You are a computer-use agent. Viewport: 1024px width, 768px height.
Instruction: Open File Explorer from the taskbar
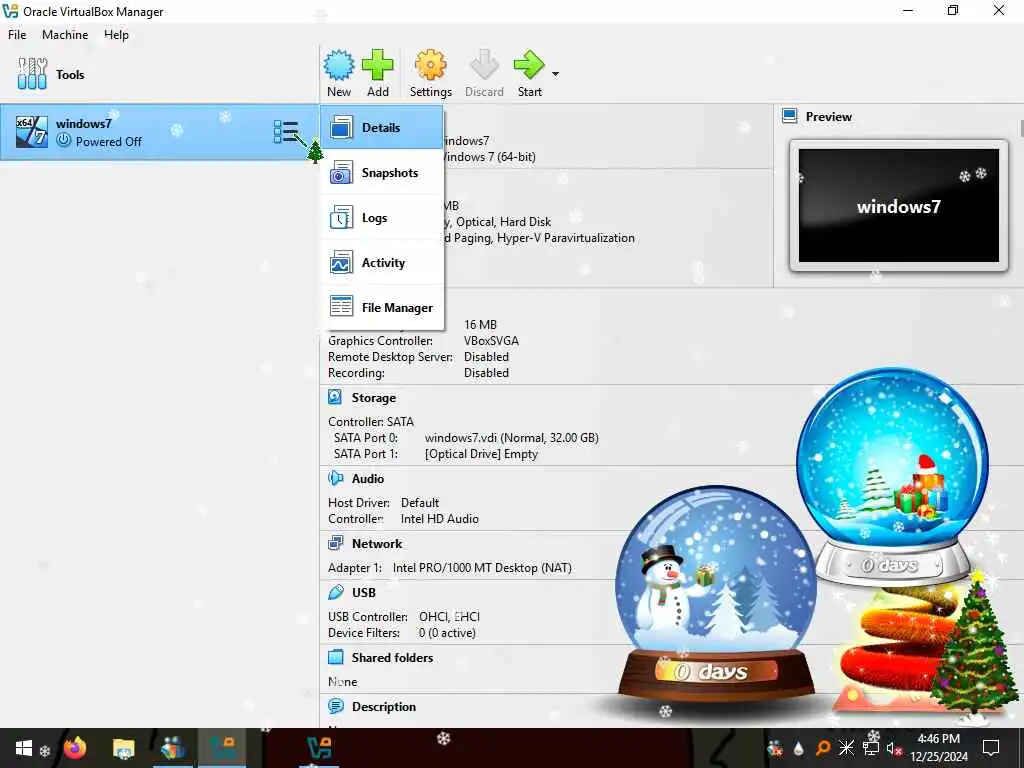(123, 748)
